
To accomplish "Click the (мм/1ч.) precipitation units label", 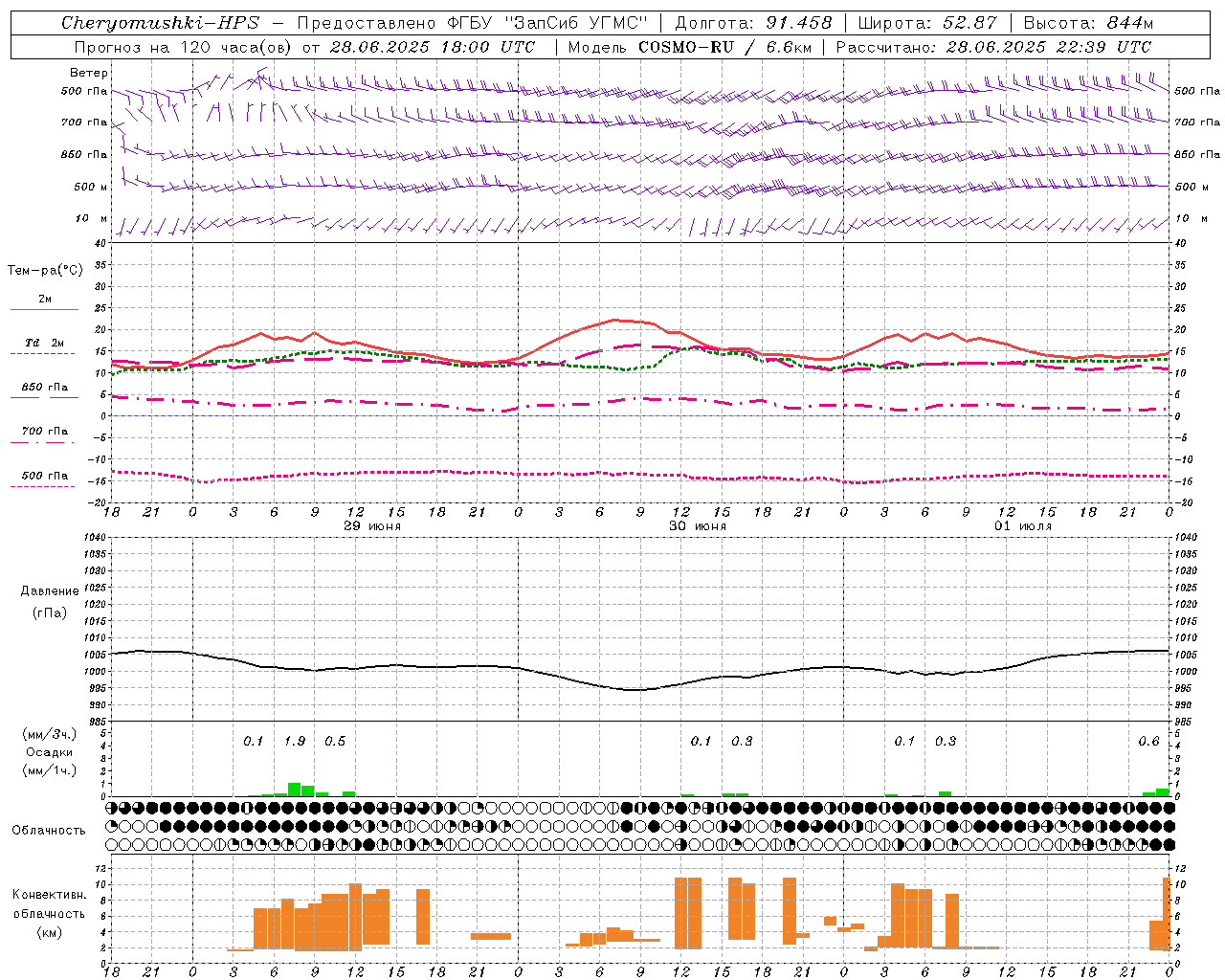I will pyautogui.click(x=50, y=770).
